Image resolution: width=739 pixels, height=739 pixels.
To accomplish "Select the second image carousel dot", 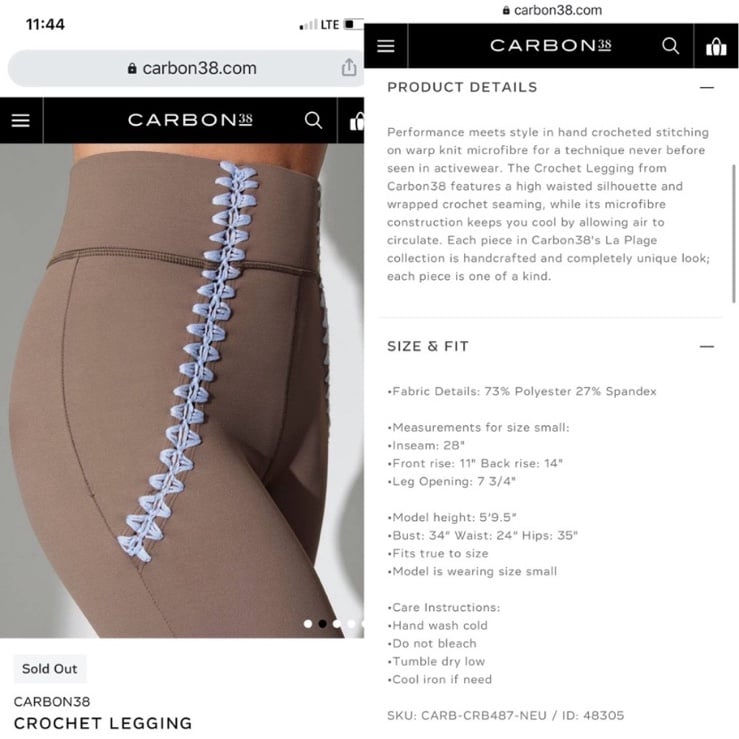I will 322,624.
